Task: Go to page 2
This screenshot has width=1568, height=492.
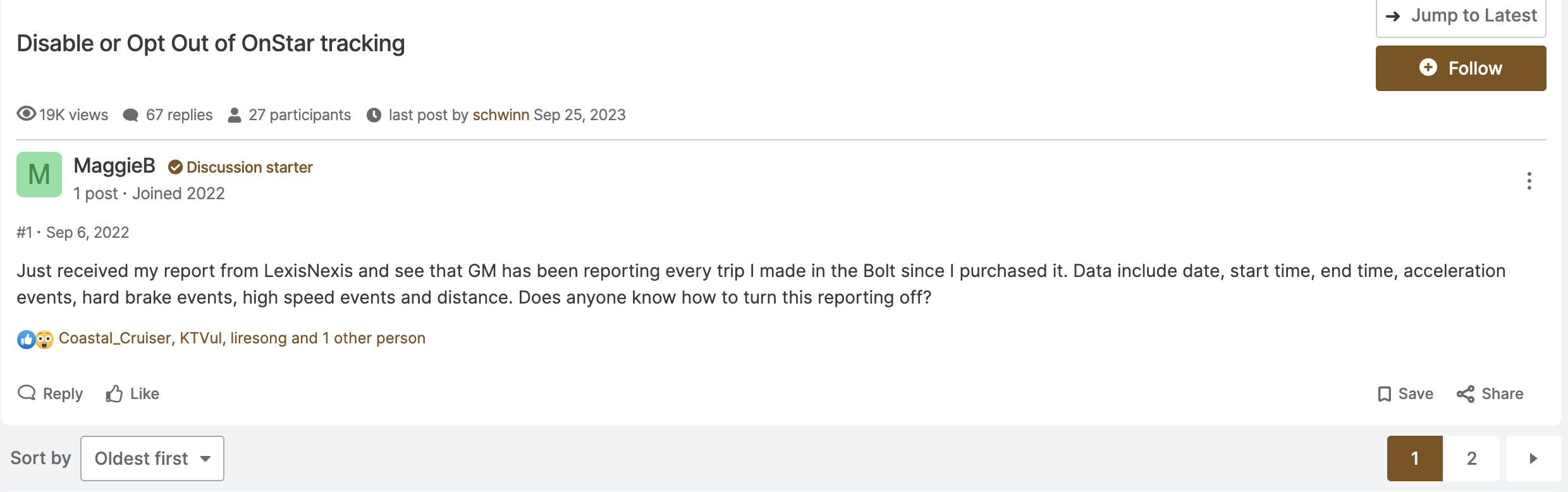Action: 1472,458
